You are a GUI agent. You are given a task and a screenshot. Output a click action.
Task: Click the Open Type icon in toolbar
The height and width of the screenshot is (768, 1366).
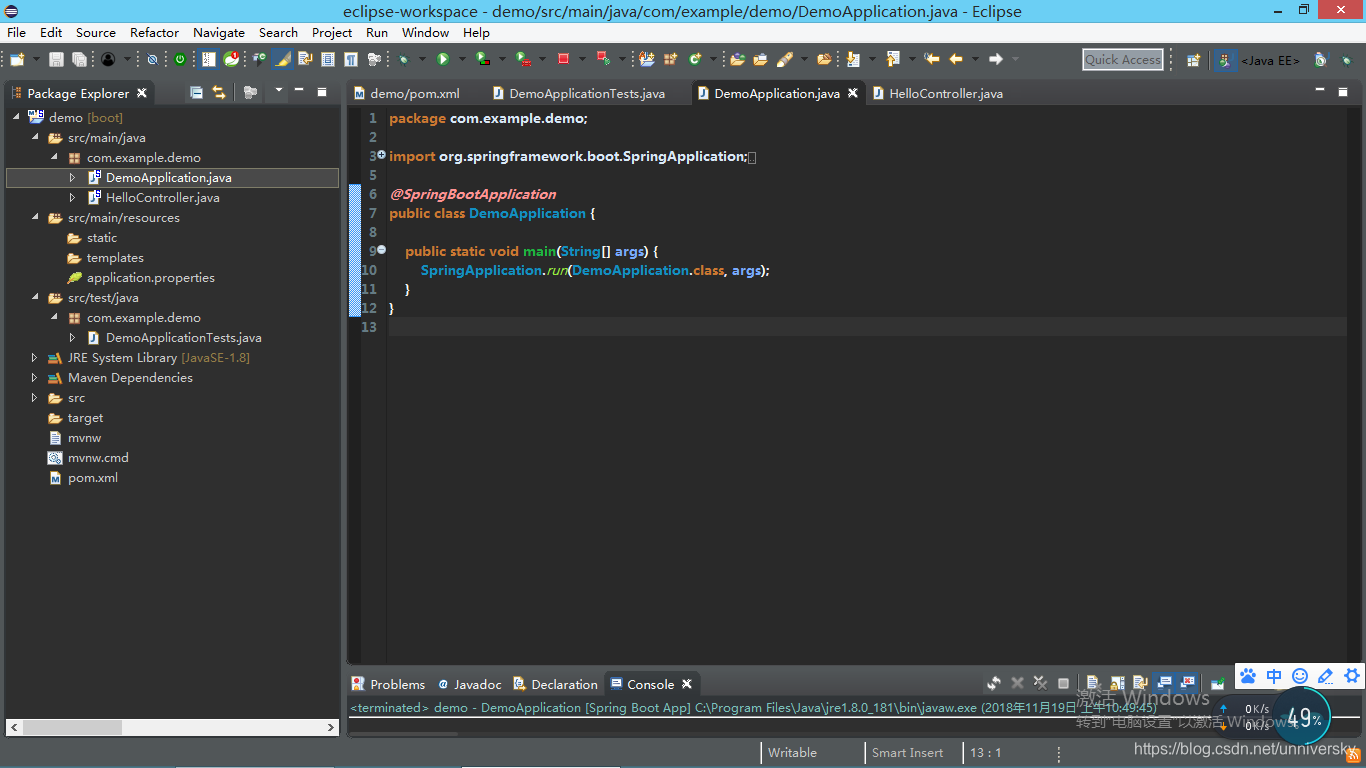click(x=737, y=59)
